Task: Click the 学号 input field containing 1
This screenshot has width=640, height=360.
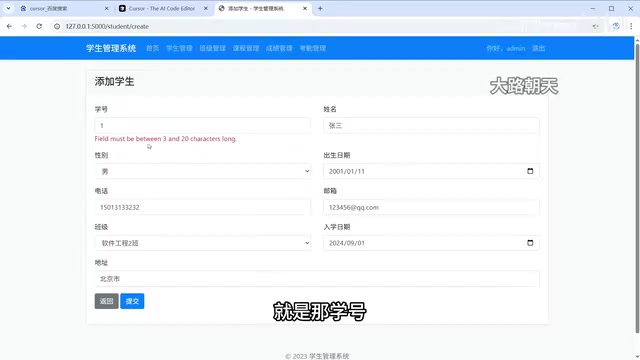Action: 202,125
